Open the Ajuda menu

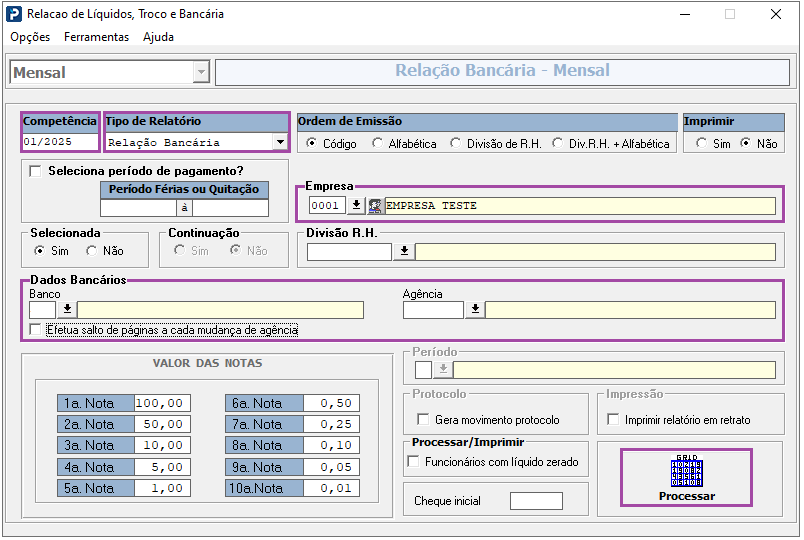[x=158, y=37]
